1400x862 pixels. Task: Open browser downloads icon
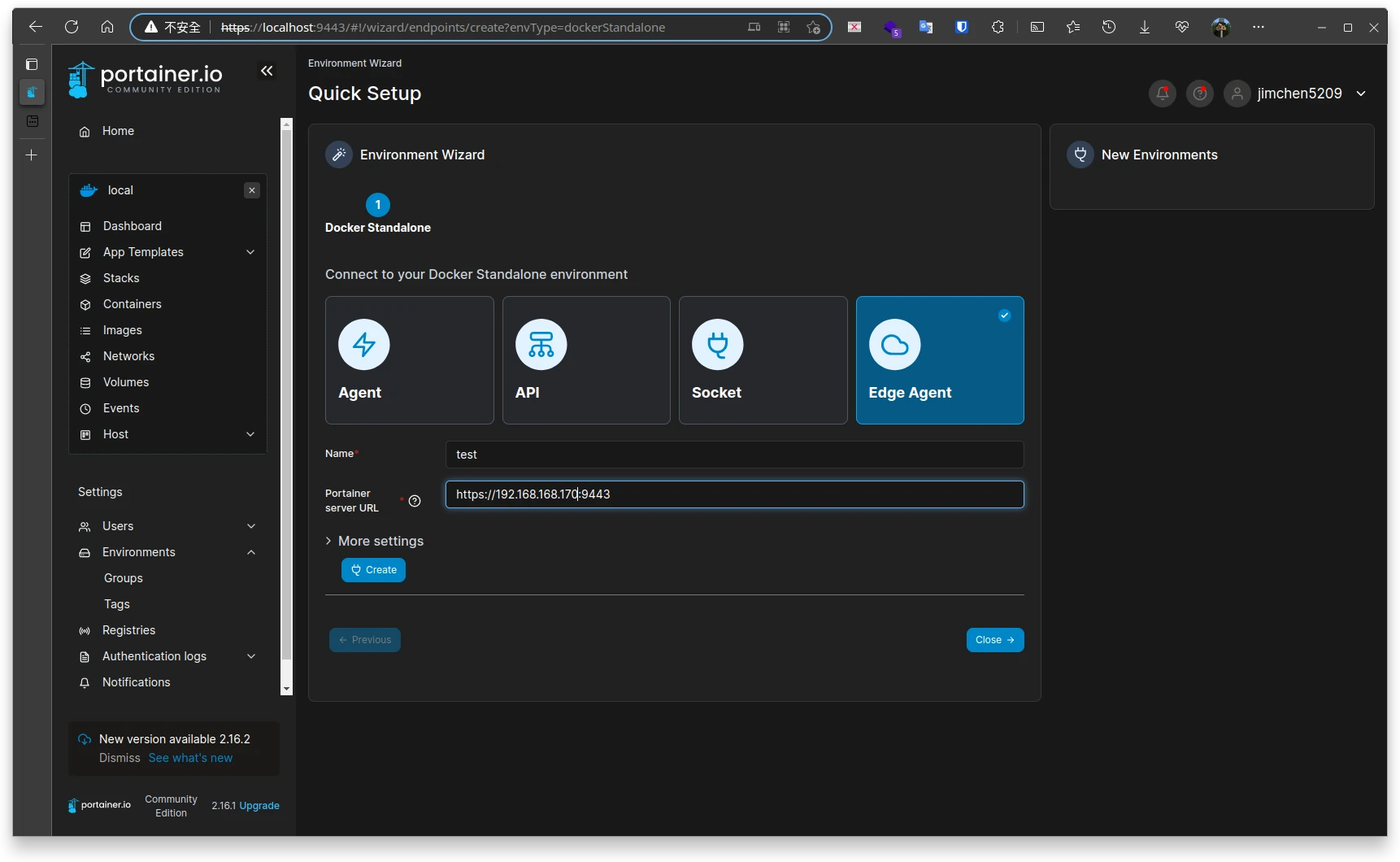1144,27
